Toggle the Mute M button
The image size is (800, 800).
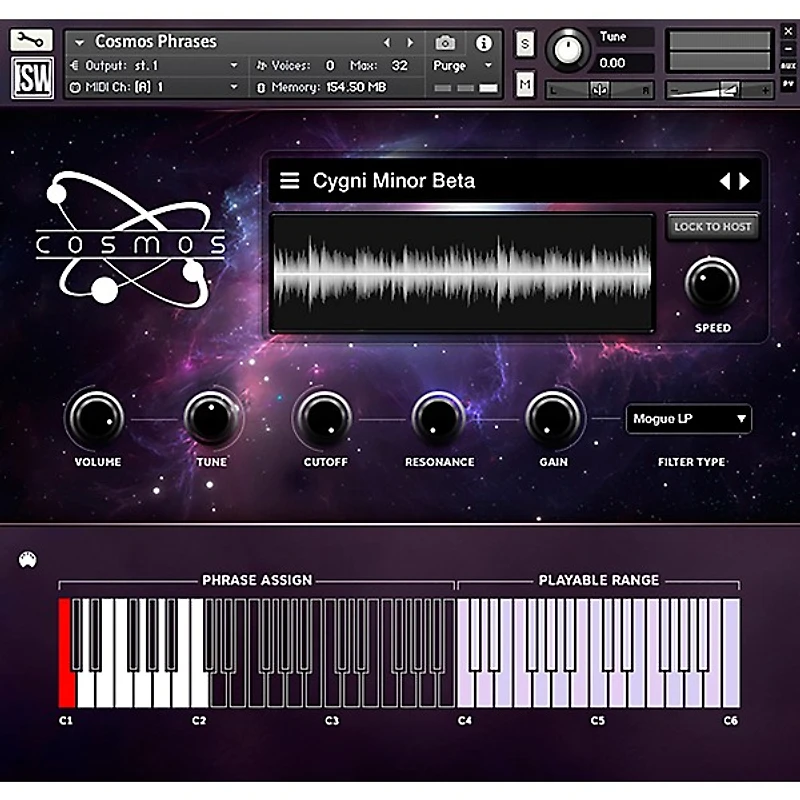524,84
